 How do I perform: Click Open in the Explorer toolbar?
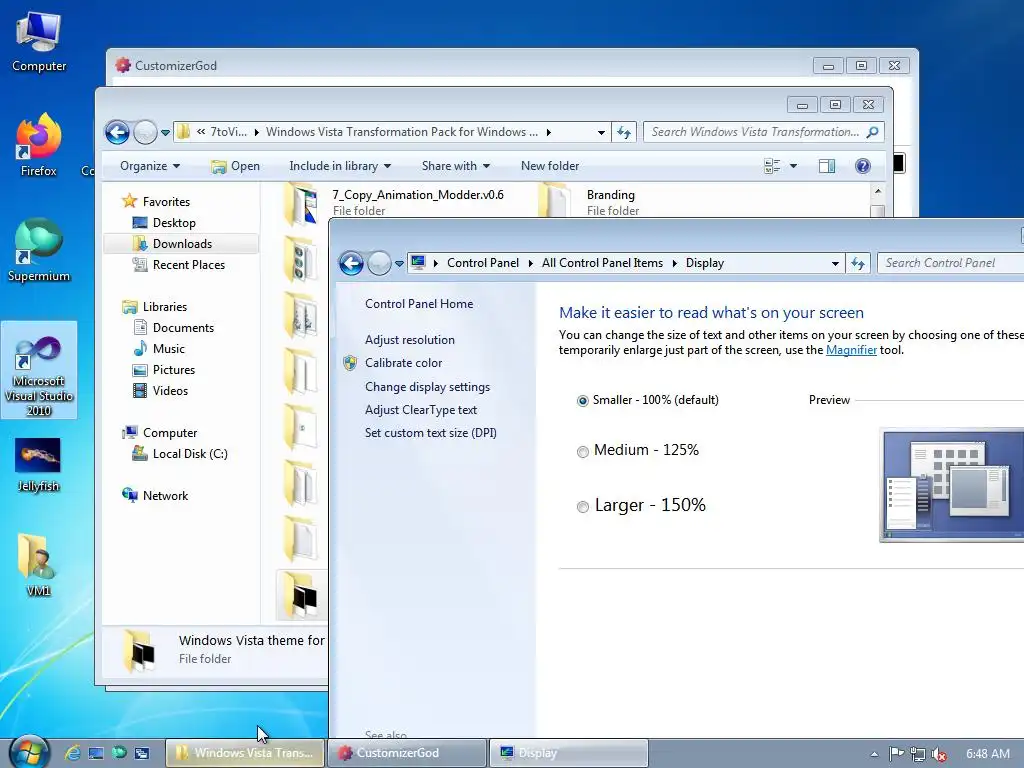tap(236, 166)
